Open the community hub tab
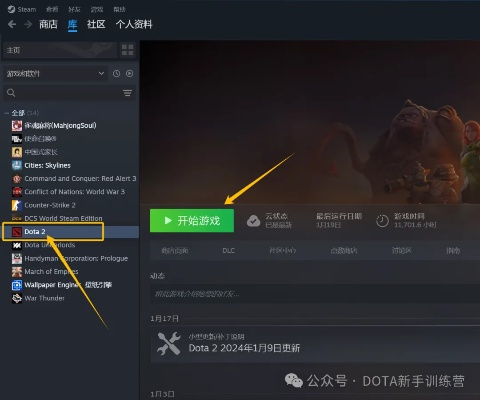Viewport: 480px width, 400px height. [283, 251]
